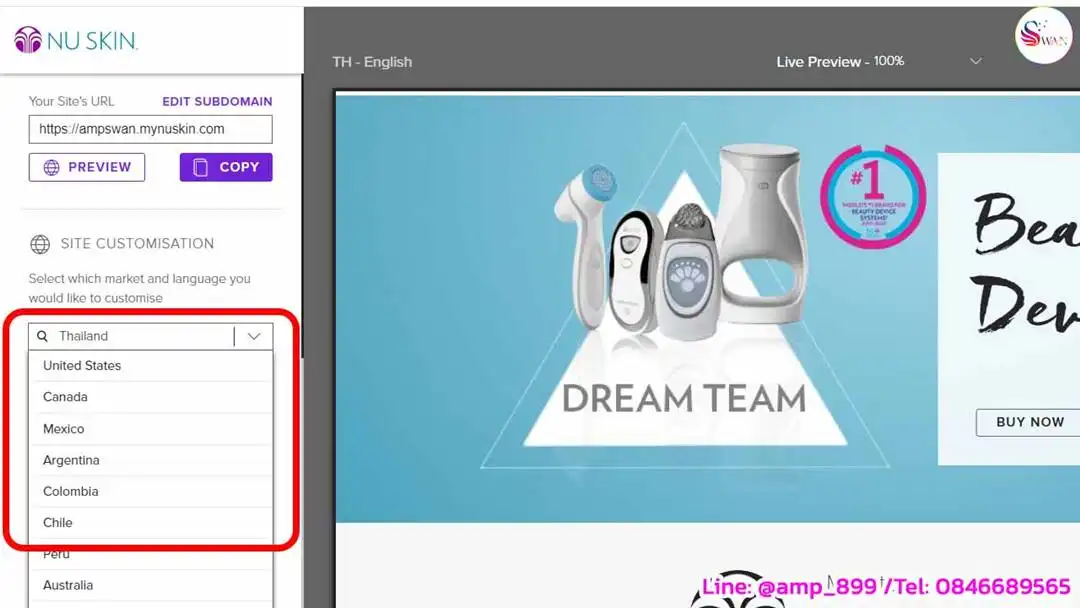This screenshot has height=608, width=1080.
Task: Click the globe icon in Preview button
Action: click(52, 167)
